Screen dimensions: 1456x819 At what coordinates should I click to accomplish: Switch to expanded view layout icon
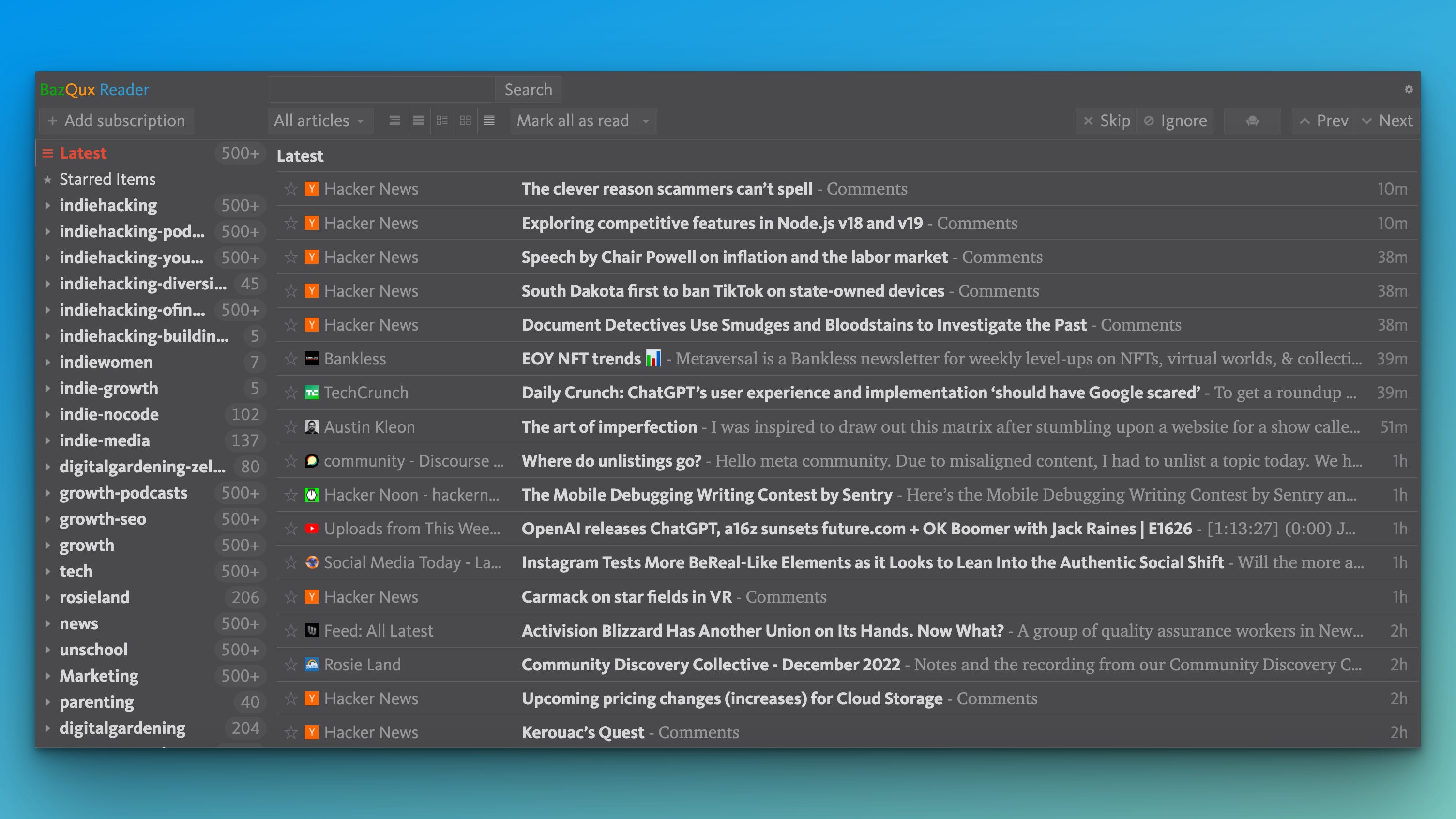click(x=394, y=121)
